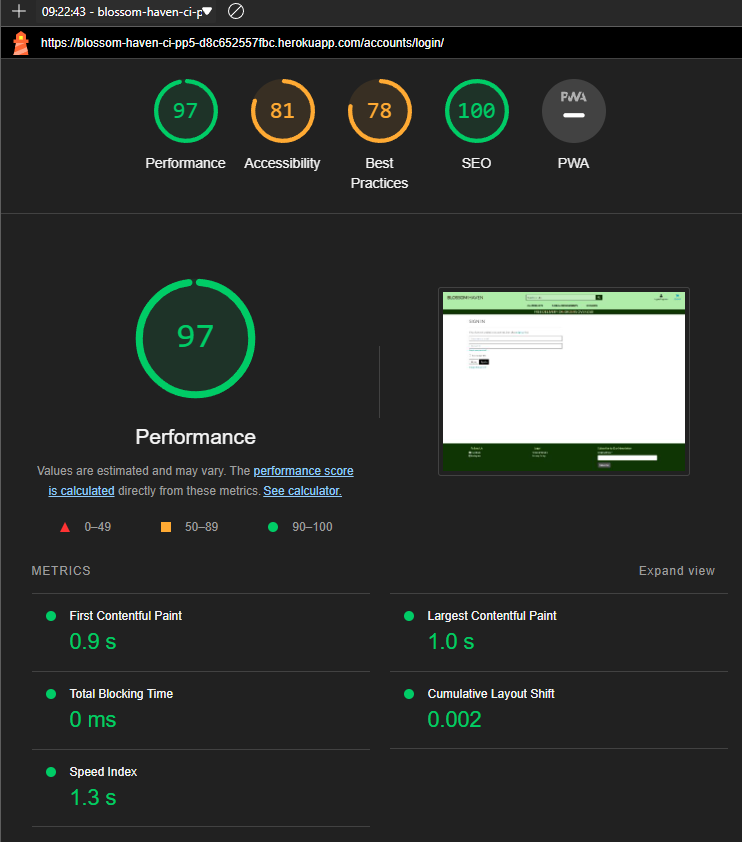Click the Largest Contentful Paint metric label
This screenshot has width=742, height=842.
click(x=492, y=616)
